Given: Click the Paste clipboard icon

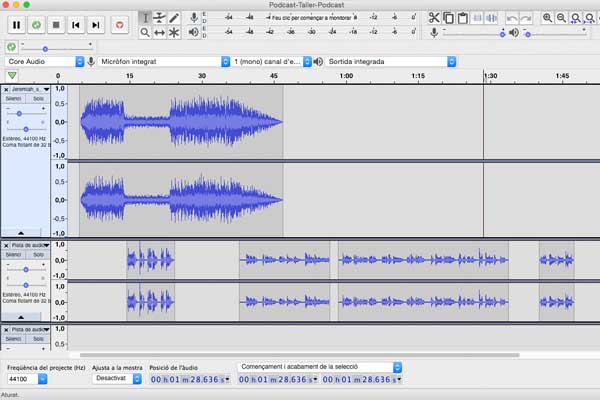Looking at the screenshot, I should tap(463, 18).
